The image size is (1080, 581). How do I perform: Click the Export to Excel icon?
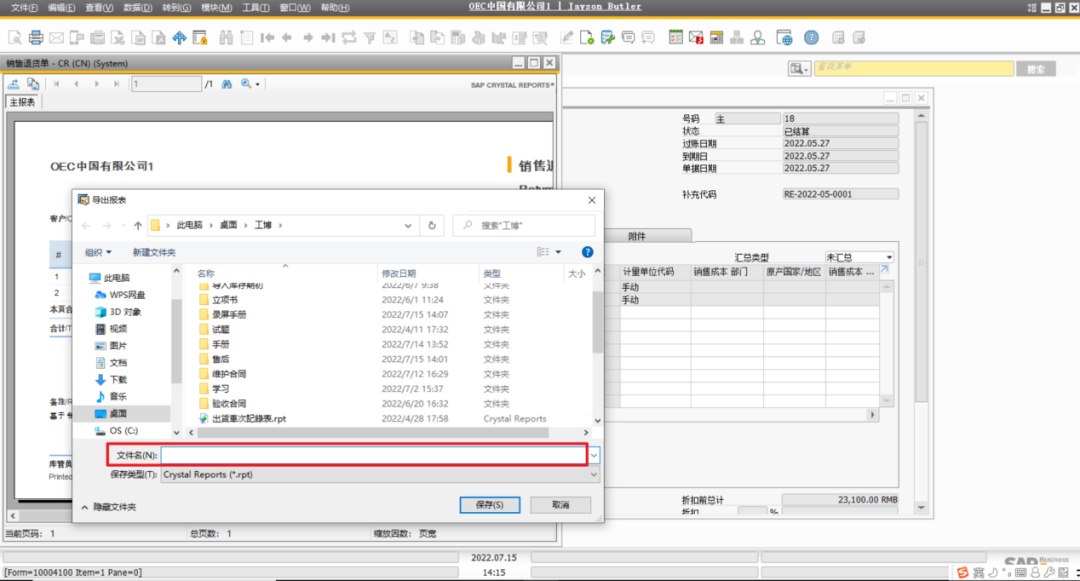click(x=118, y=38)
